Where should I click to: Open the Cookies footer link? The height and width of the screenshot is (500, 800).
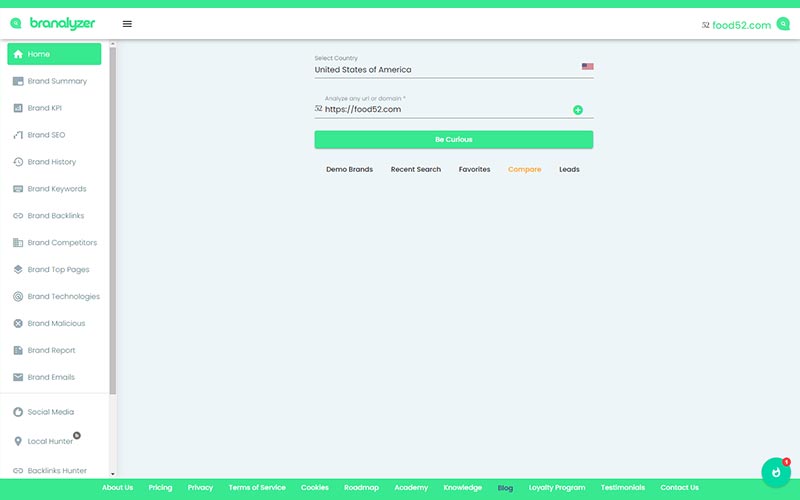[x=315, y=488]
